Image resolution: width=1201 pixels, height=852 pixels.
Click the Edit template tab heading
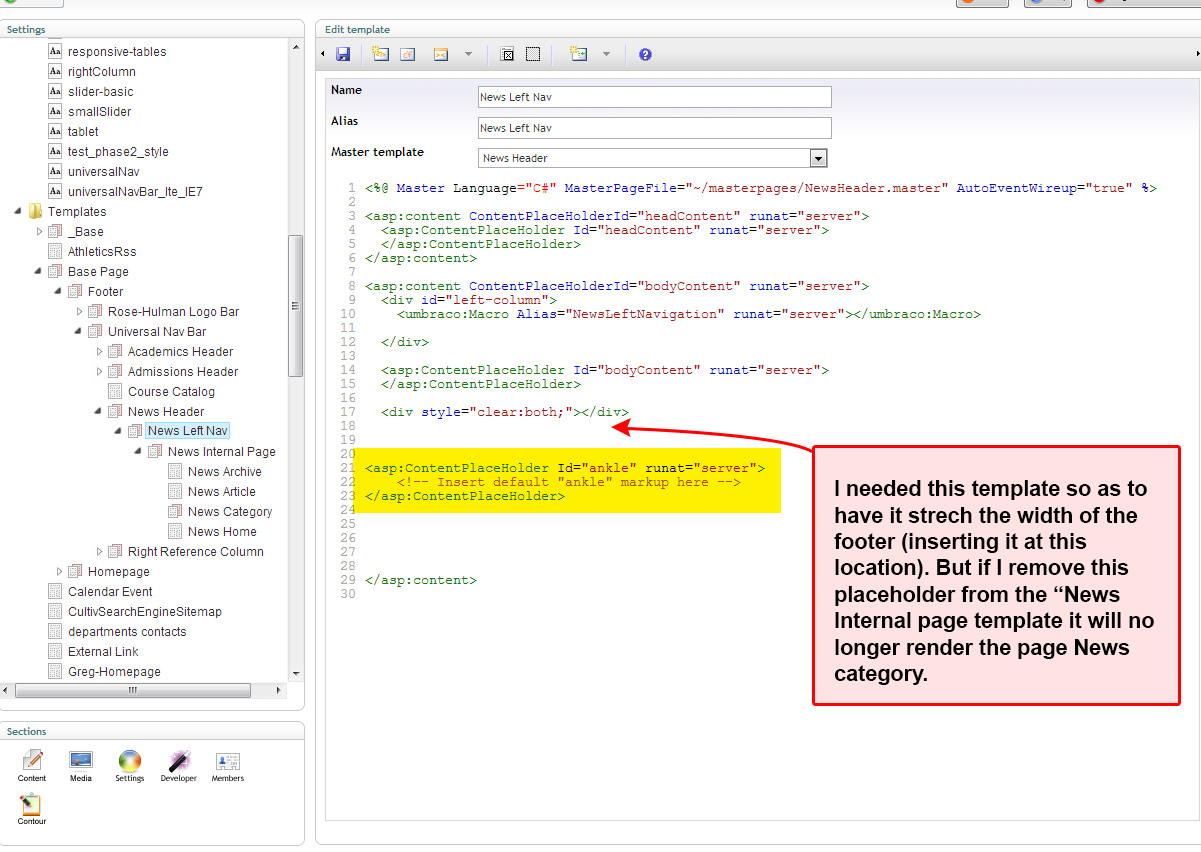357,29
